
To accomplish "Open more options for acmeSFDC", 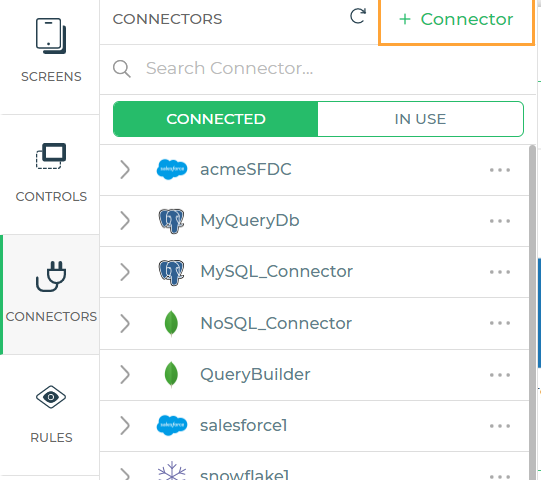I will [500, 170].
